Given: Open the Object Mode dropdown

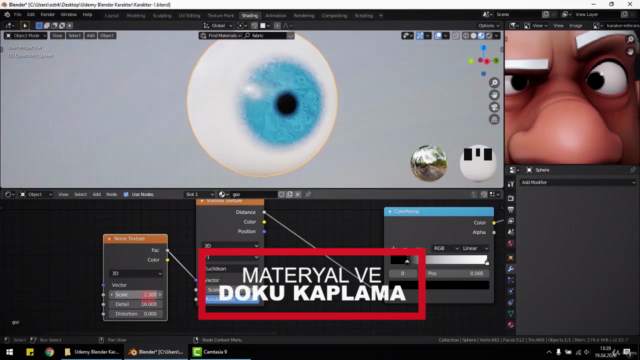Looking at the screenshot, I should point(26,36).
